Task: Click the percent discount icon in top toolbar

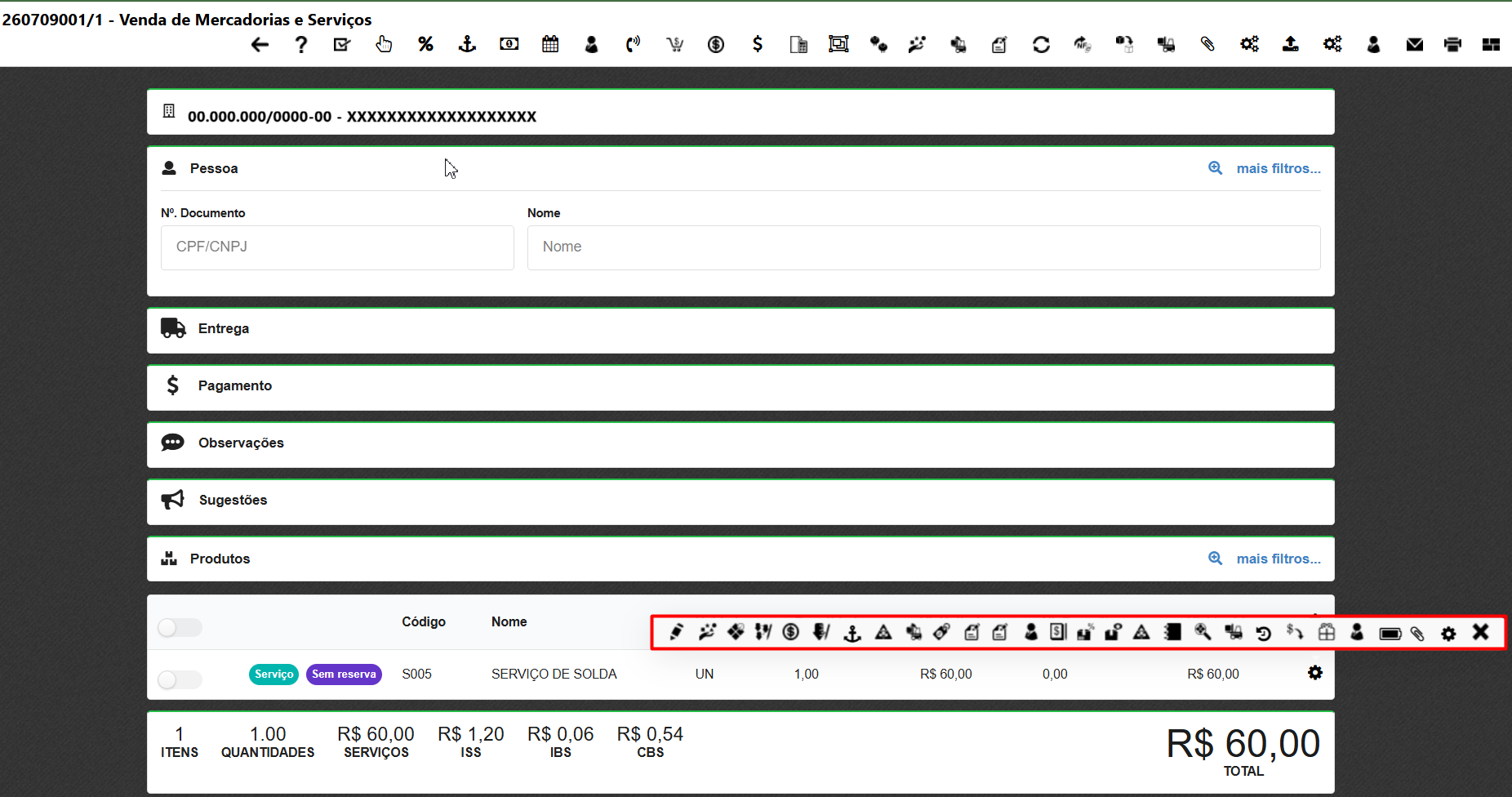Action: tap(425, 44)
